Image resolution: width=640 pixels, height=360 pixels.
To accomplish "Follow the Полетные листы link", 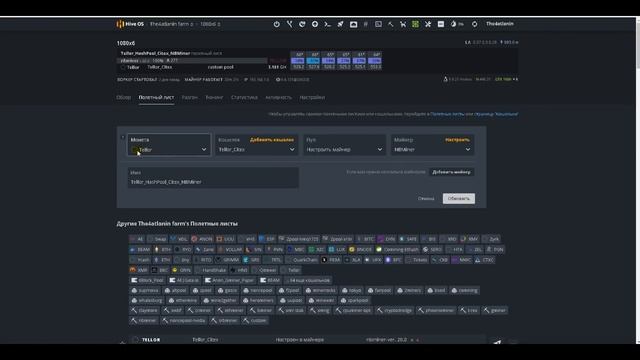I will coord(447,114).
